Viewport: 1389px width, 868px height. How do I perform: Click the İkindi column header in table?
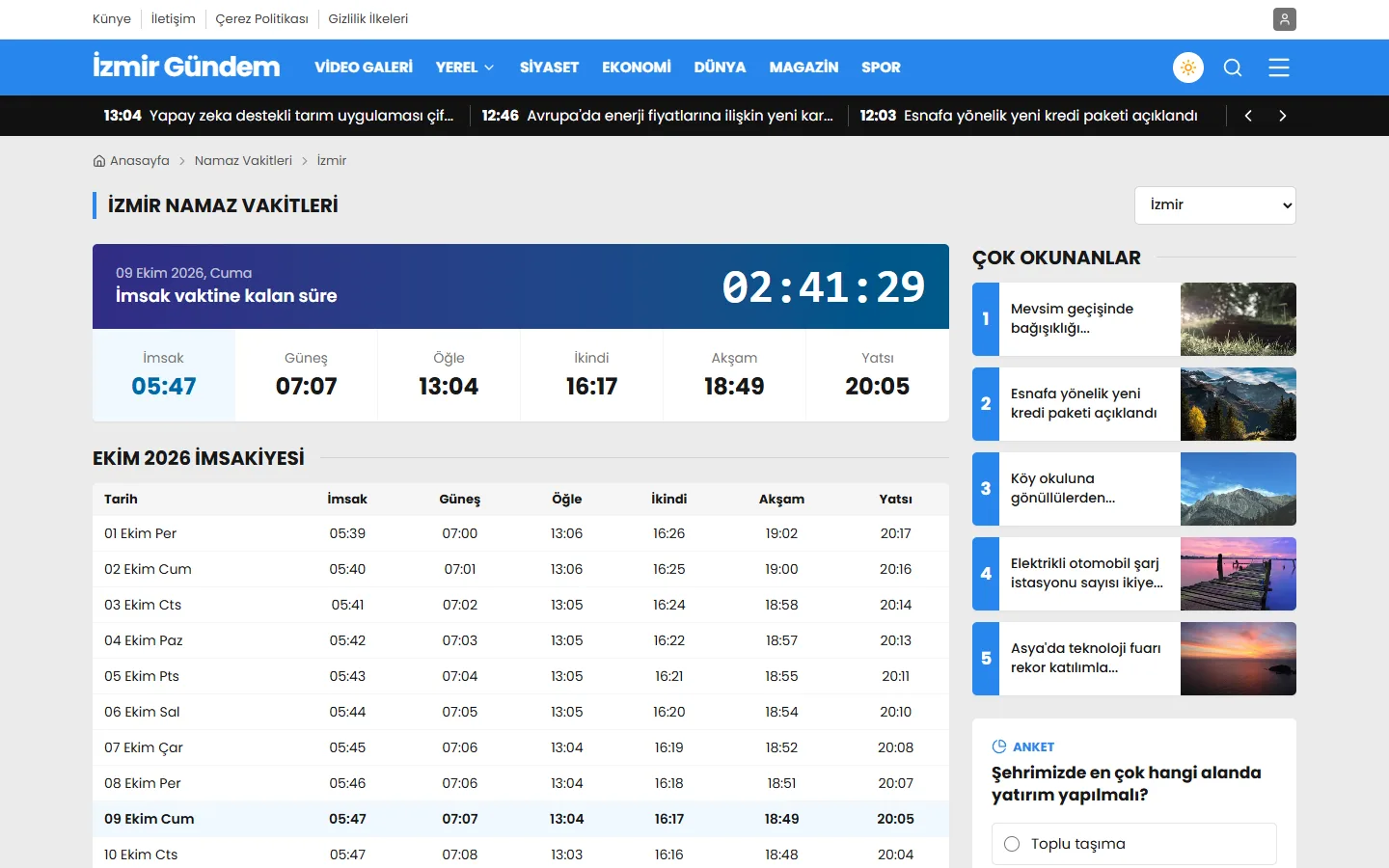[x=669, y=499]
